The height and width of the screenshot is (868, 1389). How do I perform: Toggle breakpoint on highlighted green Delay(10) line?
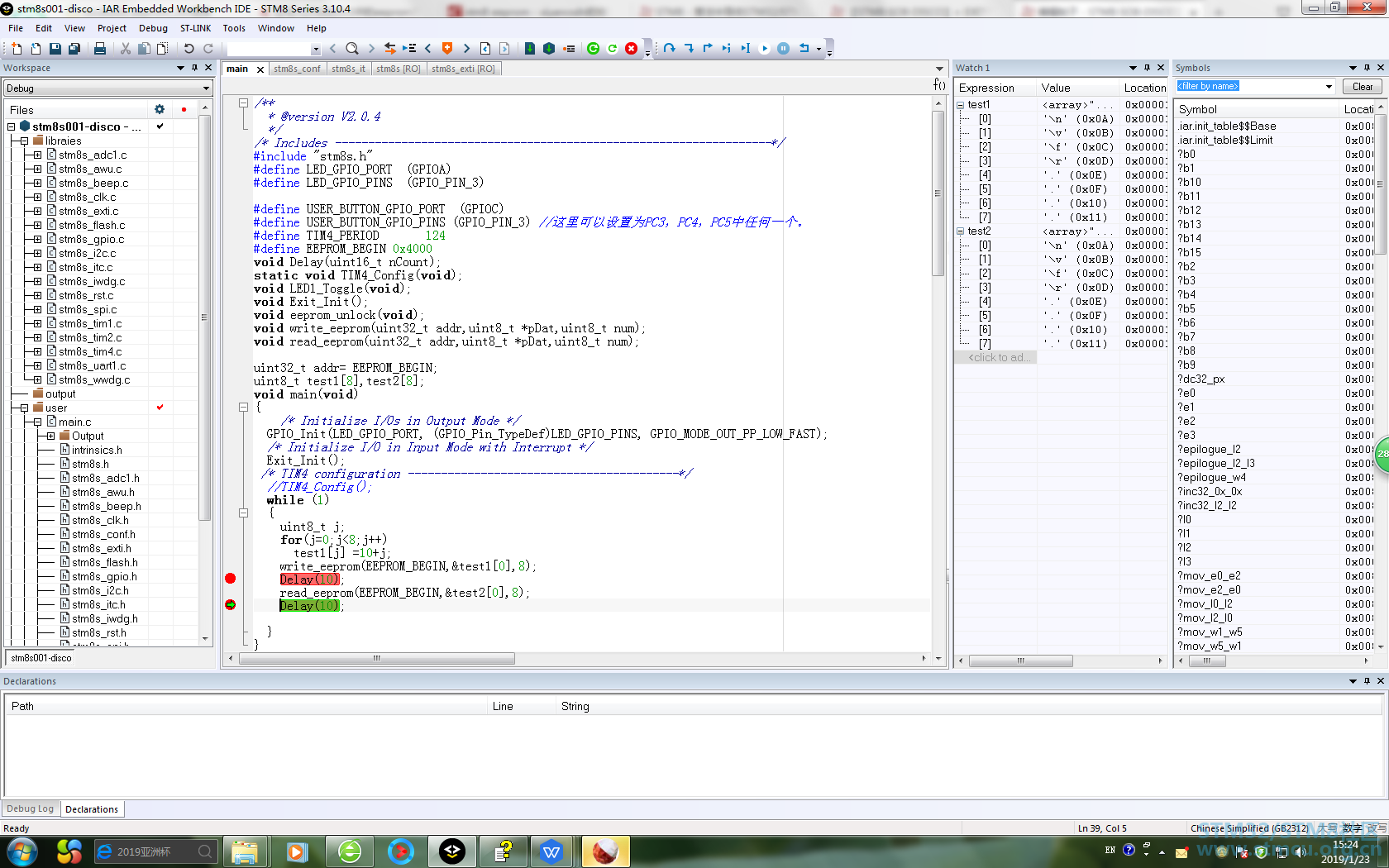231,605
